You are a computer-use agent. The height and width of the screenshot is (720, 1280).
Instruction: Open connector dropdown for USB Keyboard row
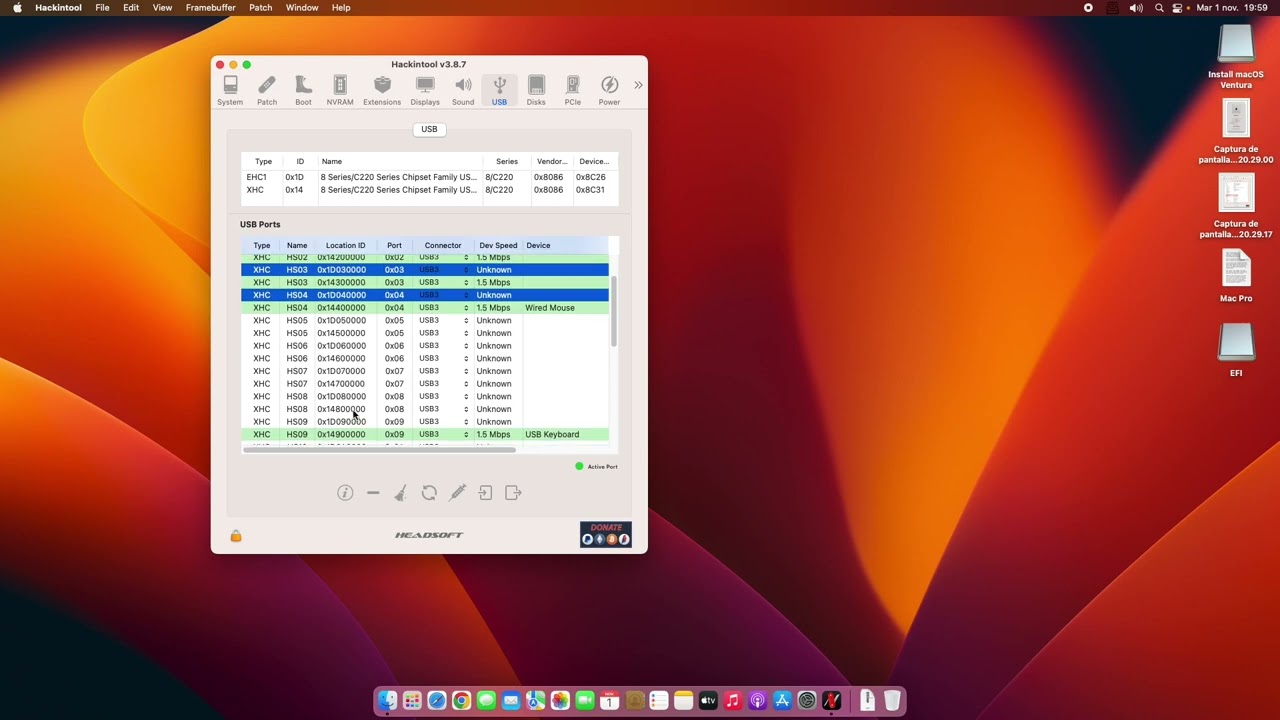click(443, 434)
